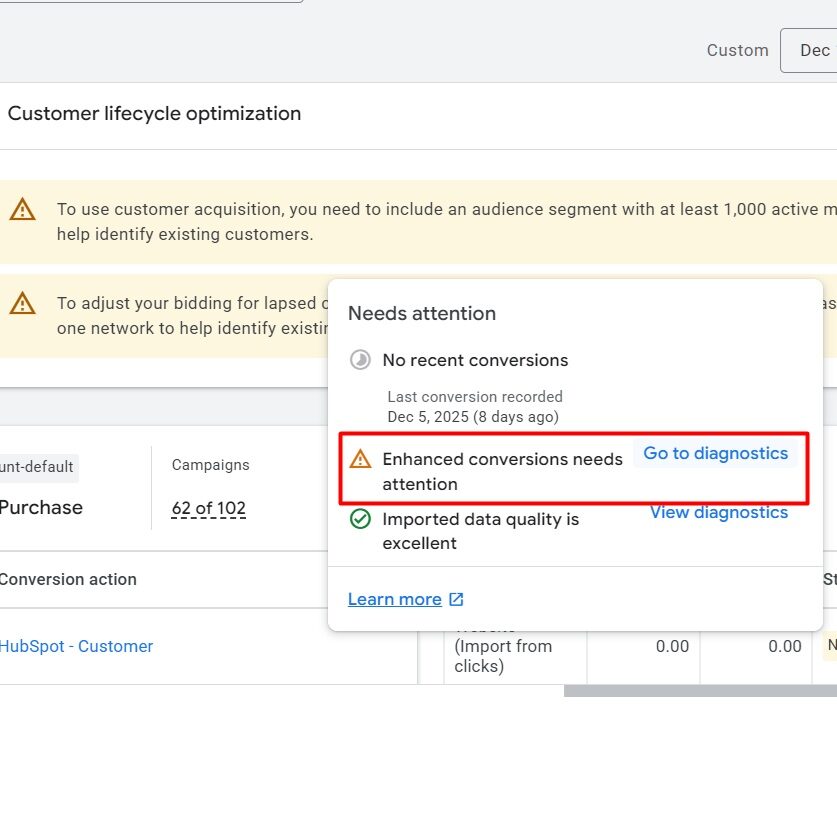The height and width of the screenshot is (837, 837).
Task: Click the Needs attention popup title
Action: click(x=421, y=313)
